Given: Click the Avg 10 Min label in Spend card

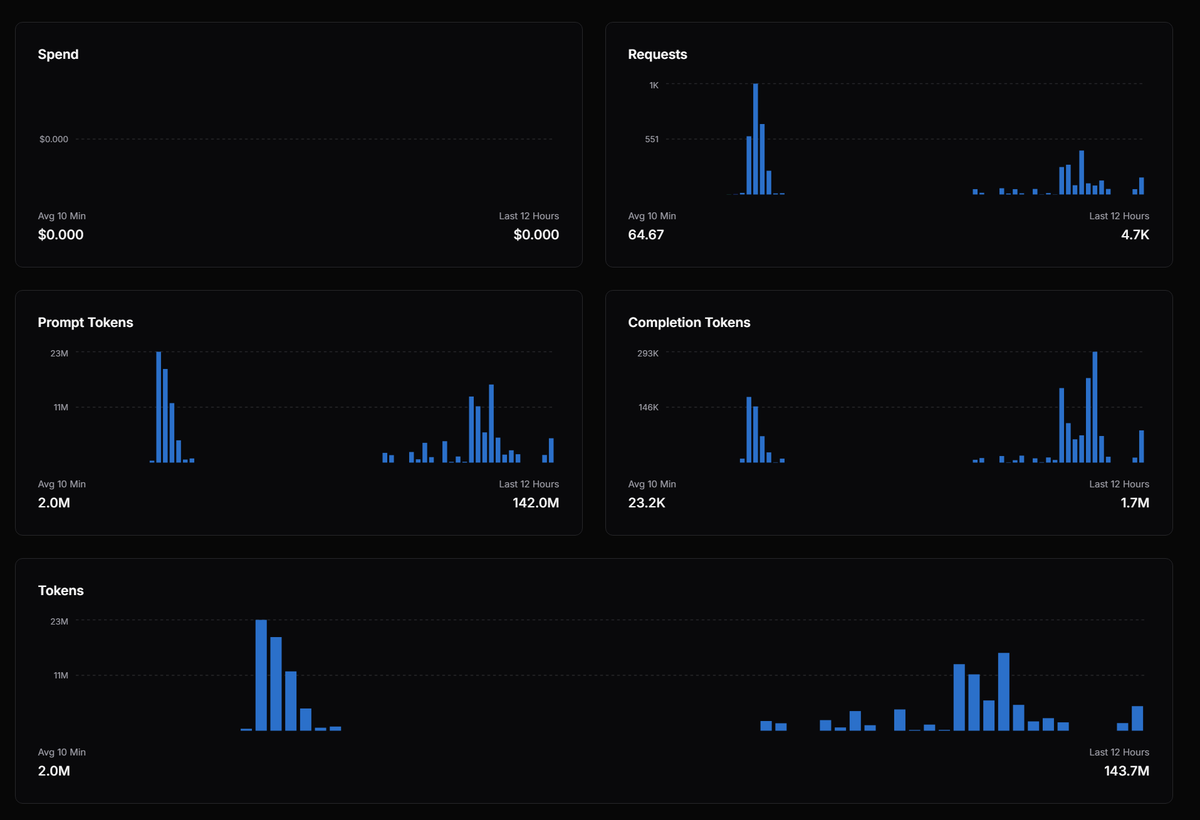Looking at the screenshot, I should 62,216.
